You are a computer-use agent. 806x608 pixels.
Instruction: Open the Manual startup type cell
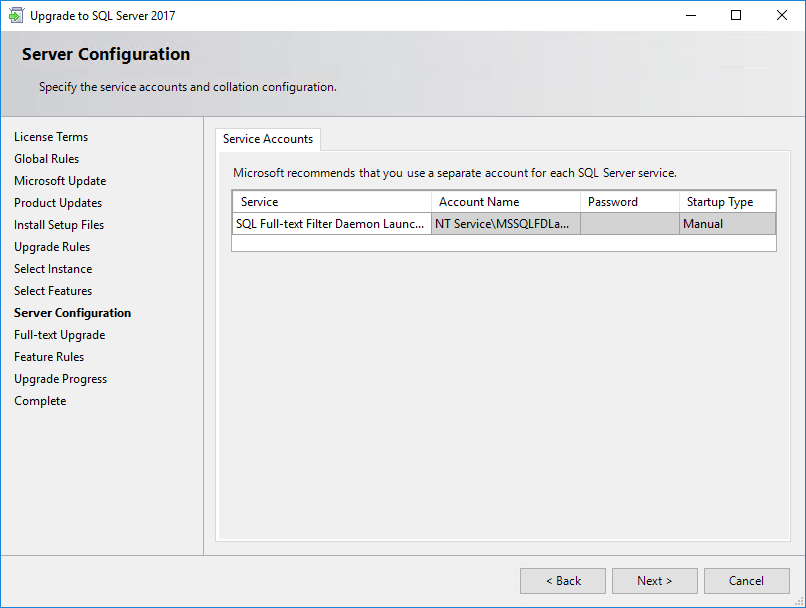[727, 224]
